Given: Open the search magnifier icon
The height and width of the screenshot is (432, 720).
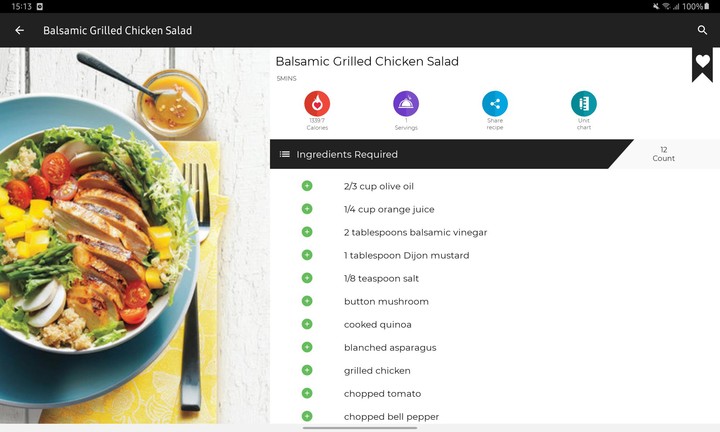Looking at the screenshot, I should tap(702, 31).
